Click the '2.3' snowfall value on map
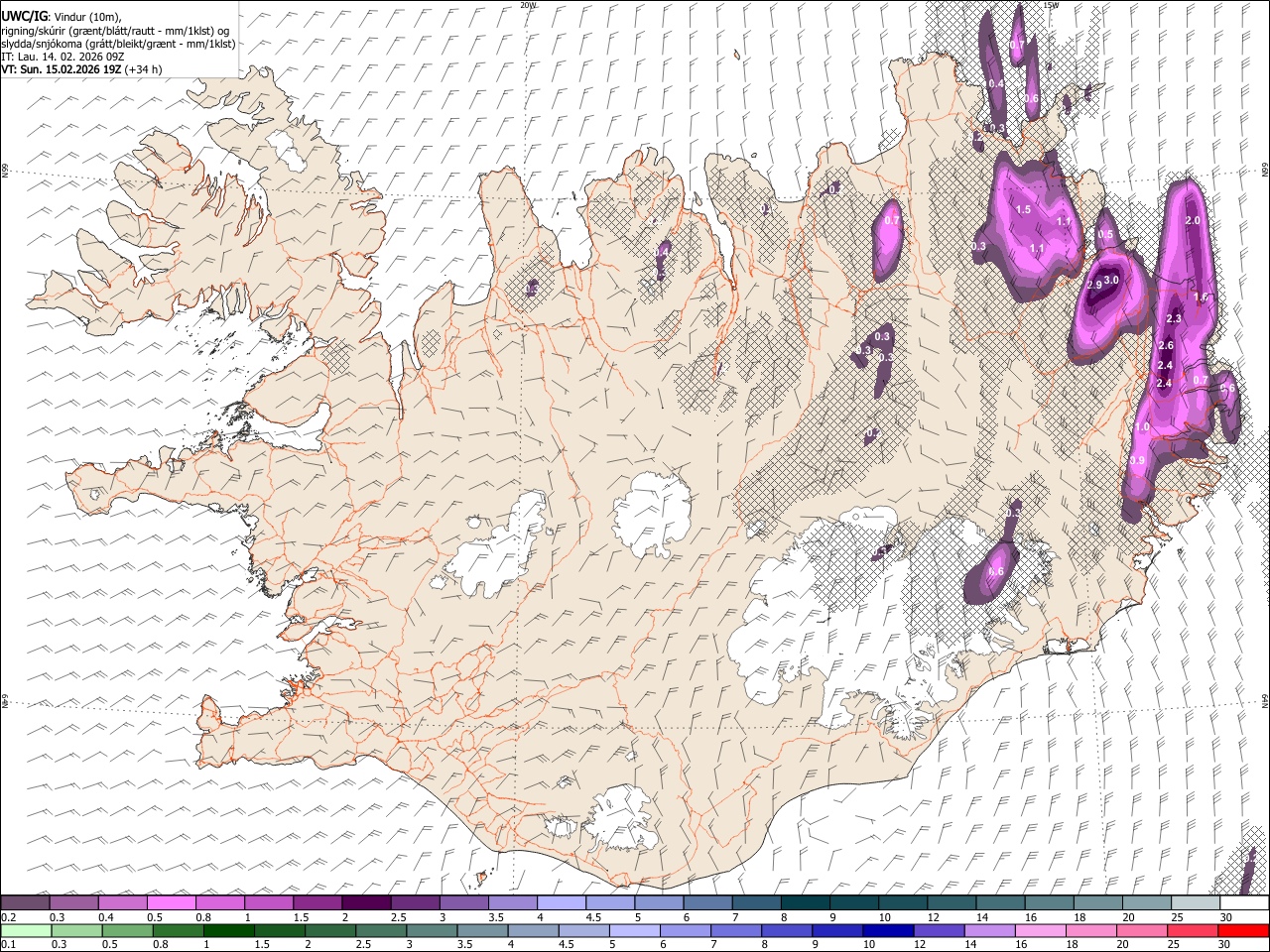Viewport: 1270px width, 952px height. (x=1174, y=318)
